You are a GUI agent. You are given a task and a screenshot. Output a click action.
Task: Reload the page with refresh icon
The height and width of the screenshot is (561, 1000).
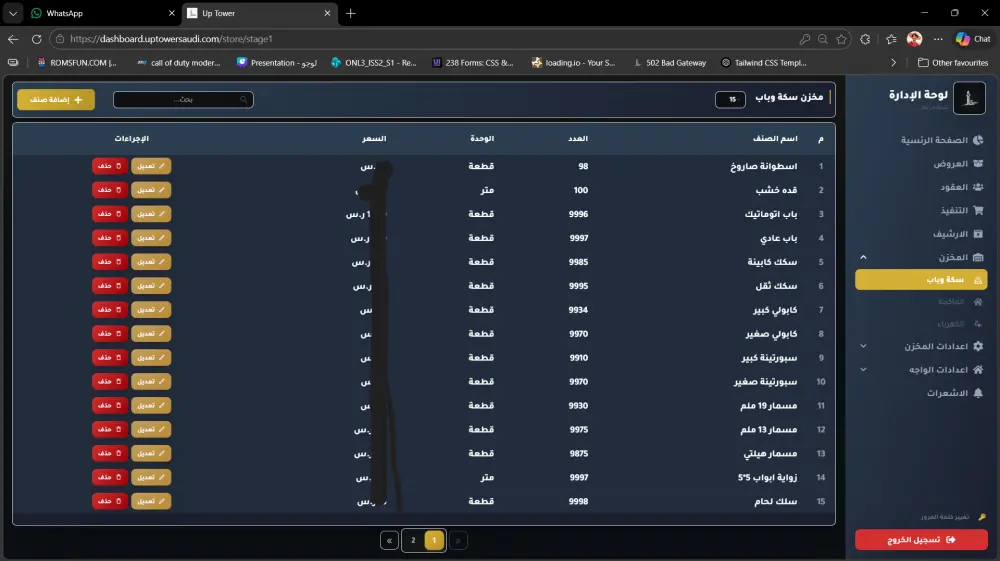(36, 39)
